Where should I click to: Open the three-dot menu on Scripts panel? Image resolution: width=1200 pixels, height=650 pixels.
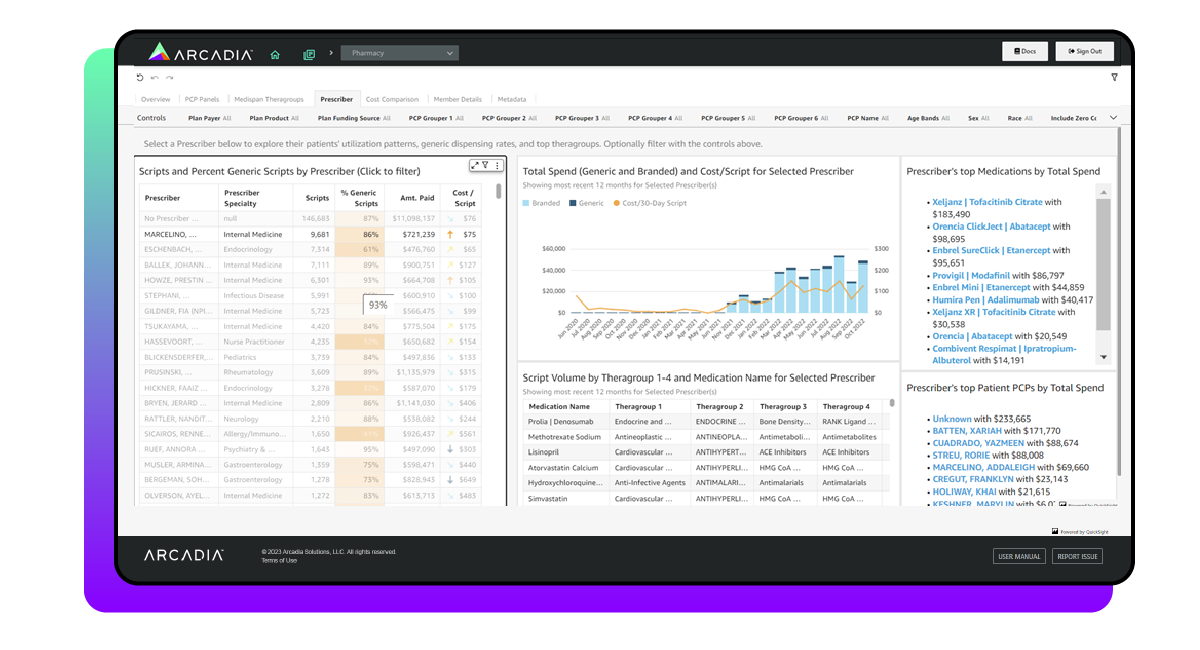click(x=497, y=165)
